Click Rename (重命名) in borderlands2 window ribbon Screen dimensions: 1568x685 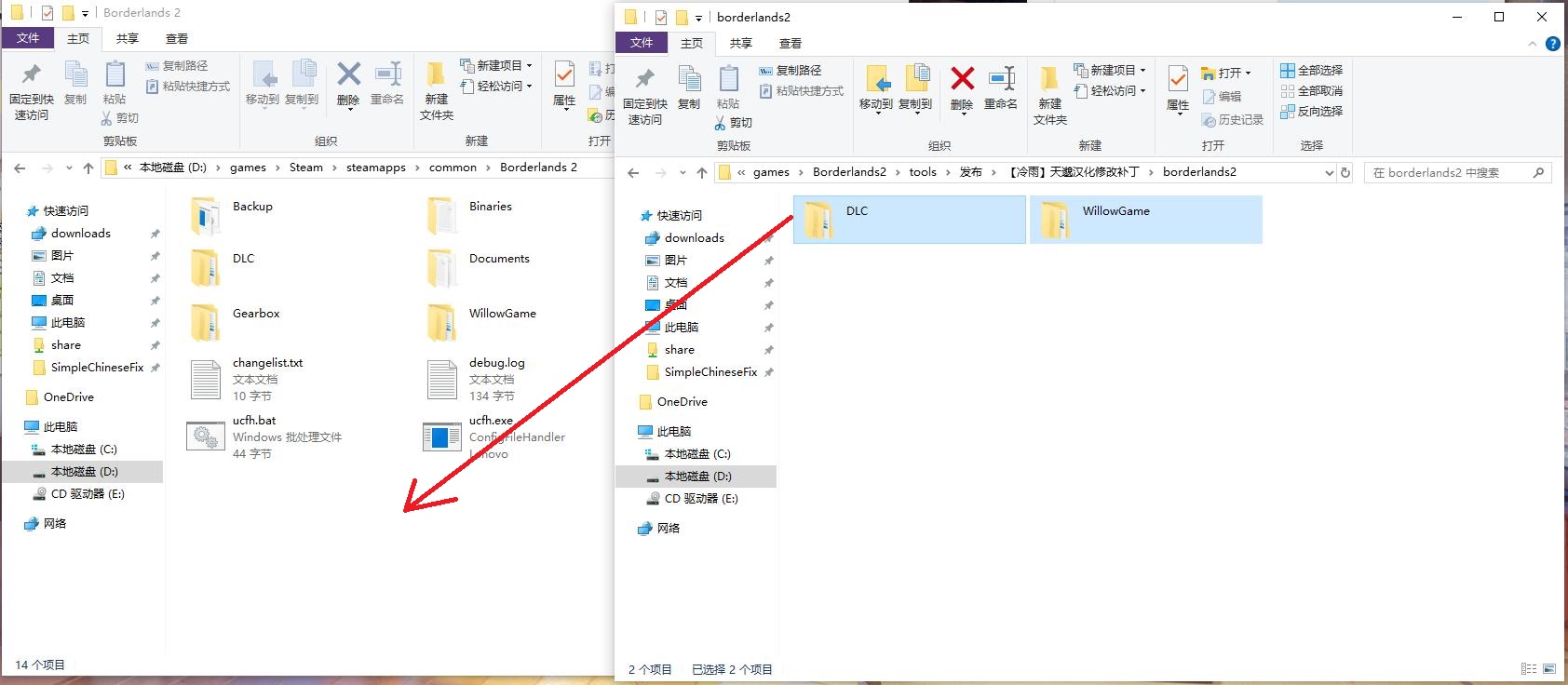pos(1001,88)
